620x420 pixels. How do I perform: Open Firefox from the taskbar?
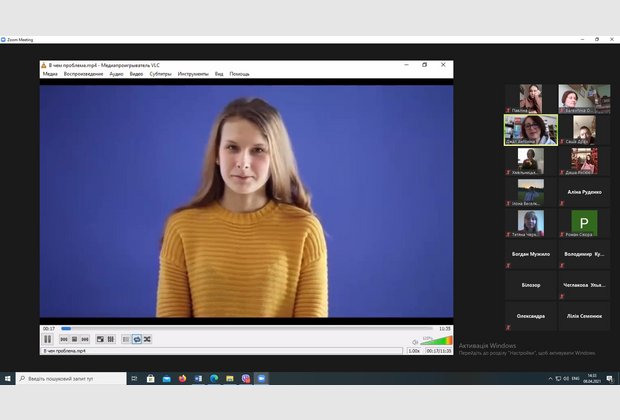(x=182, y=379)
